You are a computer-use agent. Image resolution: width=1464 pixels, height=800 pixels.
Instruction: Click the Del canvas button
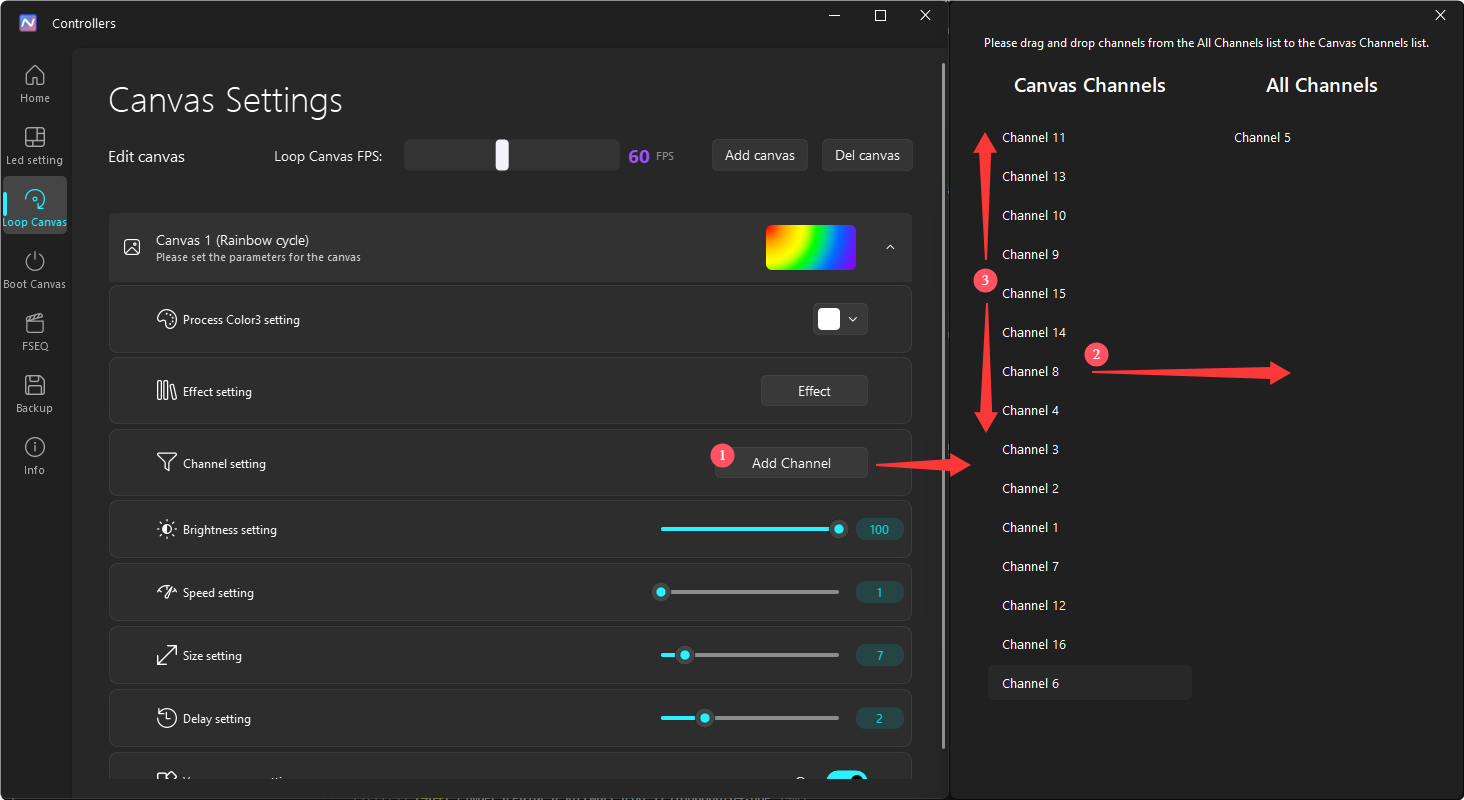coord(867,155)
